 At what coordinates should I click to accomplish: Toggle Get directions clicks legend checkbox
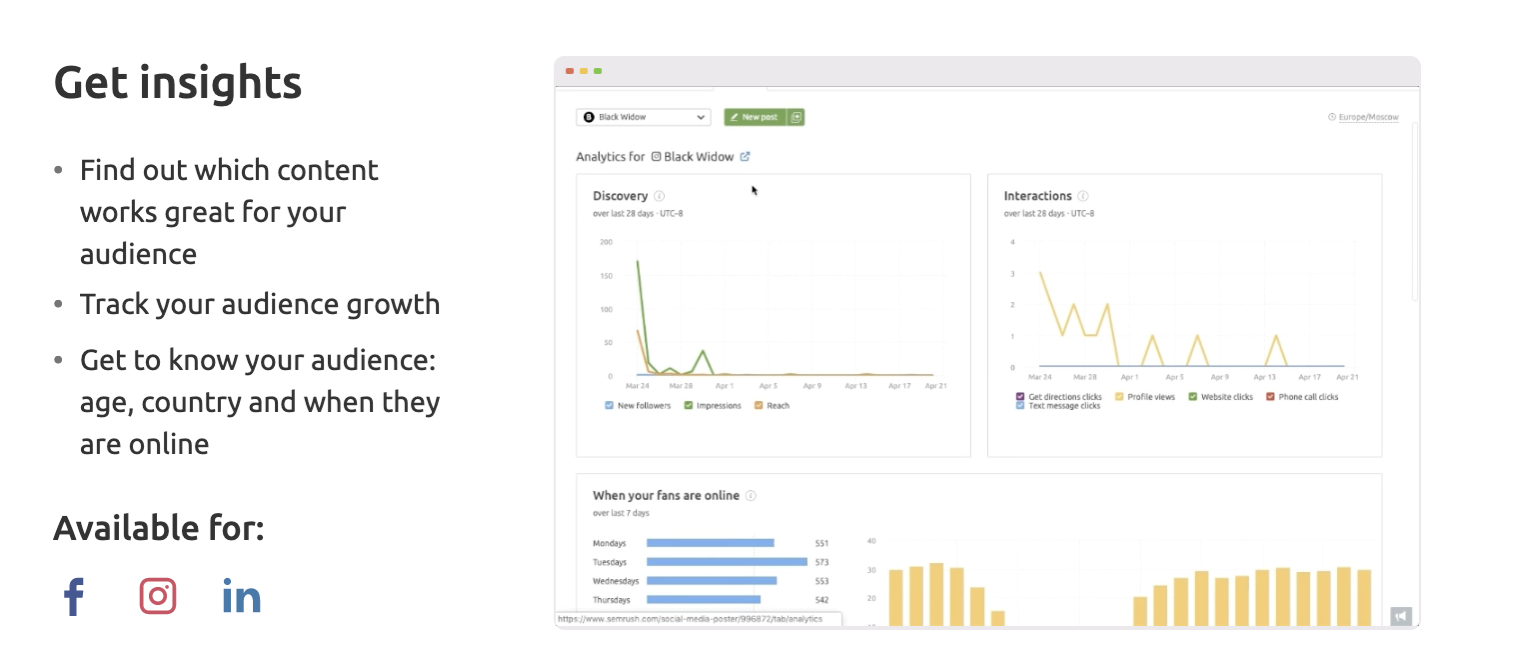pos(1020,397)
